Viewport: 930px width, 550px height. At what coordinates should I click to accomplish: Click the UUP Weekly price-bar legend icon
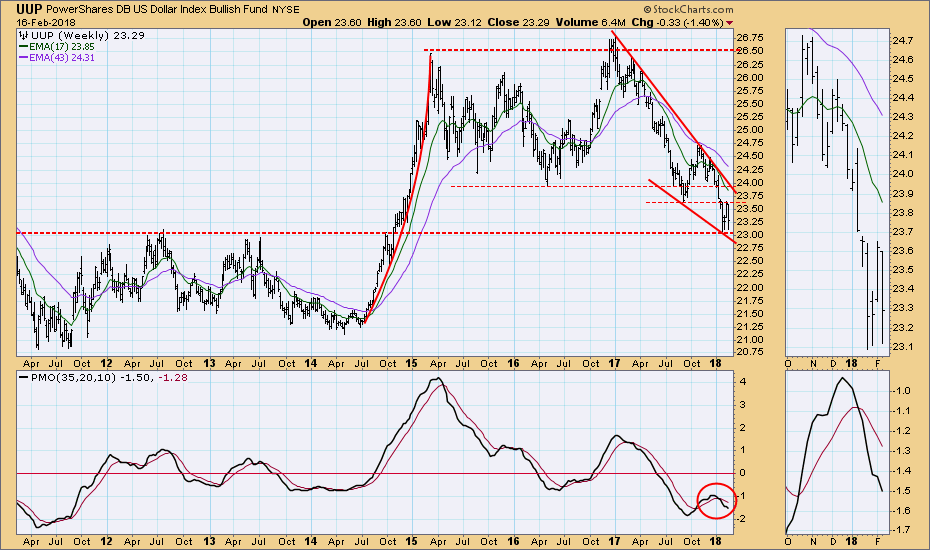pos(24,35)
